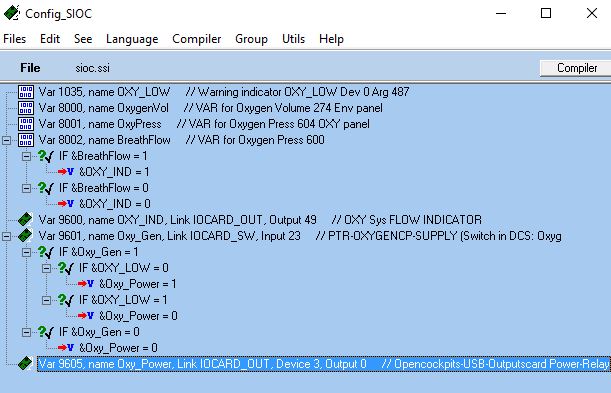Click the condition icon for IF &Oxy_Gen = 0
The width and height of the screenshot is (611, 393).
pos(46,332)
